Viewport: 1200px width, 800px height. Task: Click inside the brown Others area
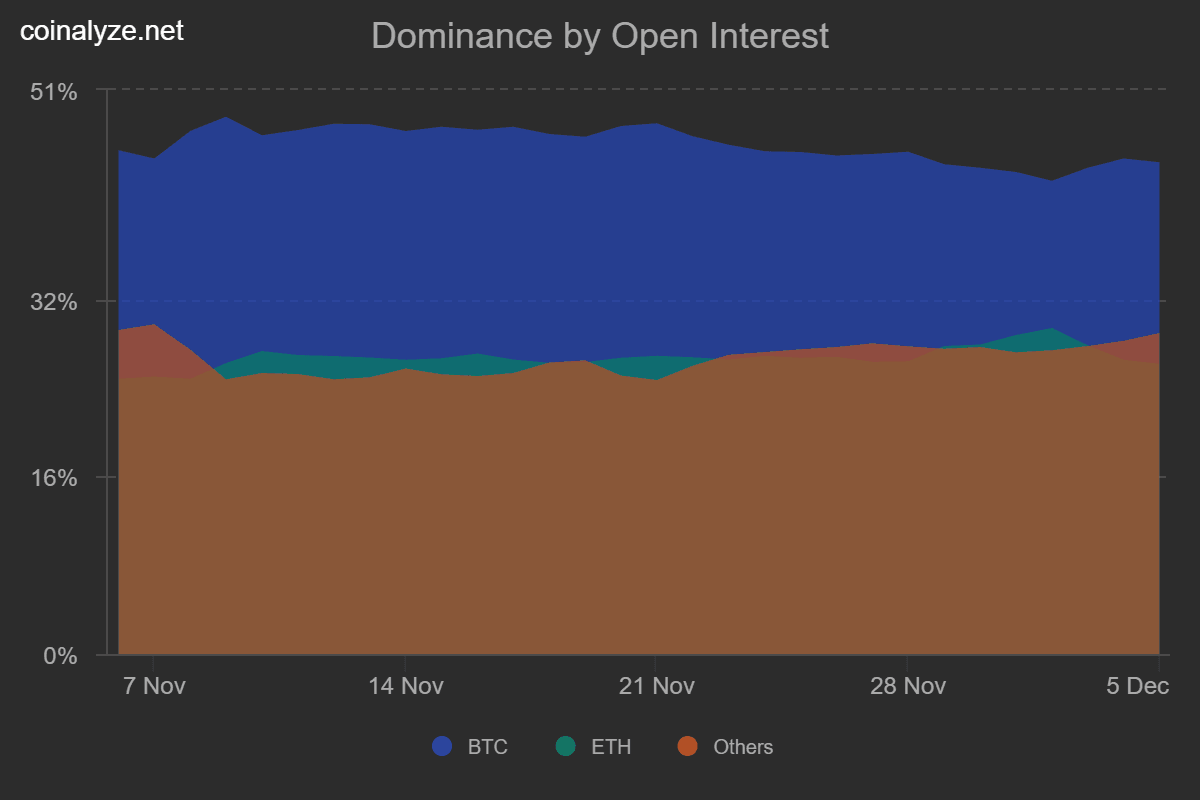pyautogui.click(x=600, y=520)
